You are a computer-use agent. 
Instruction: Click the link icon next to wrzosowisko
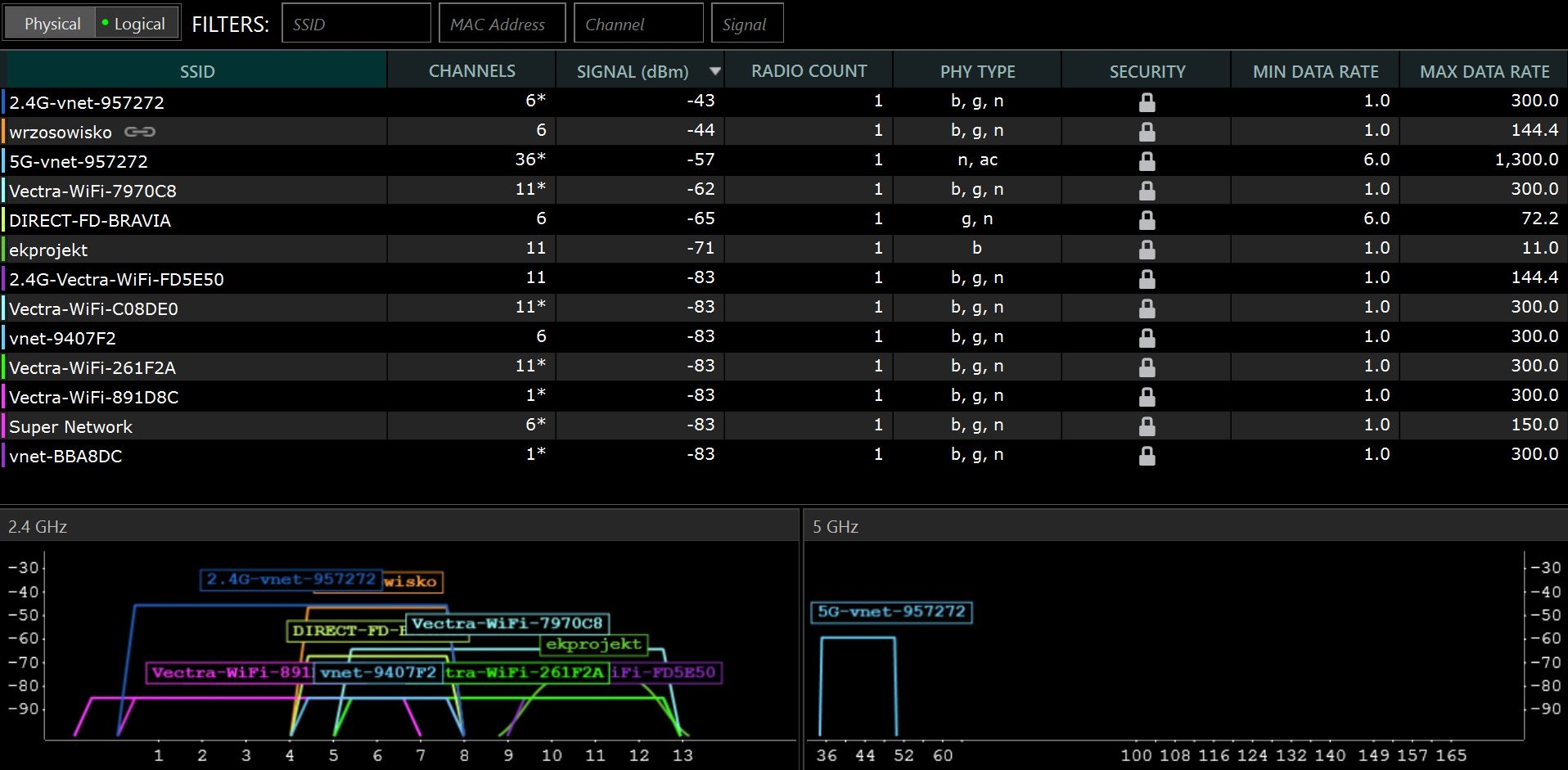coord(140,132)
